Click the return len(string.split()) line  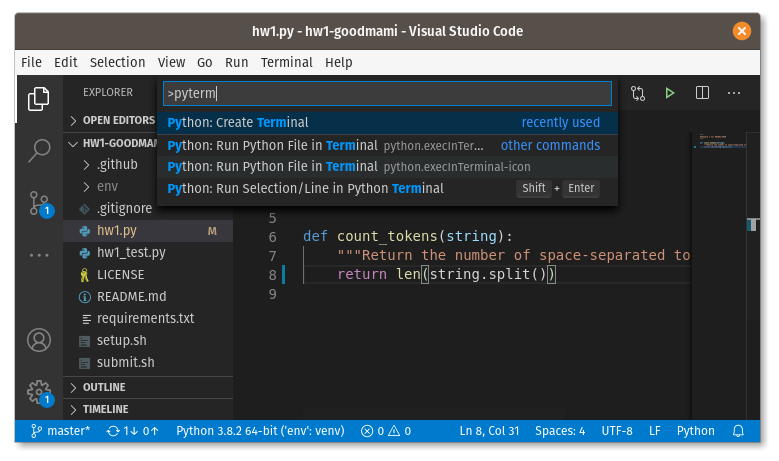(447, 274)
